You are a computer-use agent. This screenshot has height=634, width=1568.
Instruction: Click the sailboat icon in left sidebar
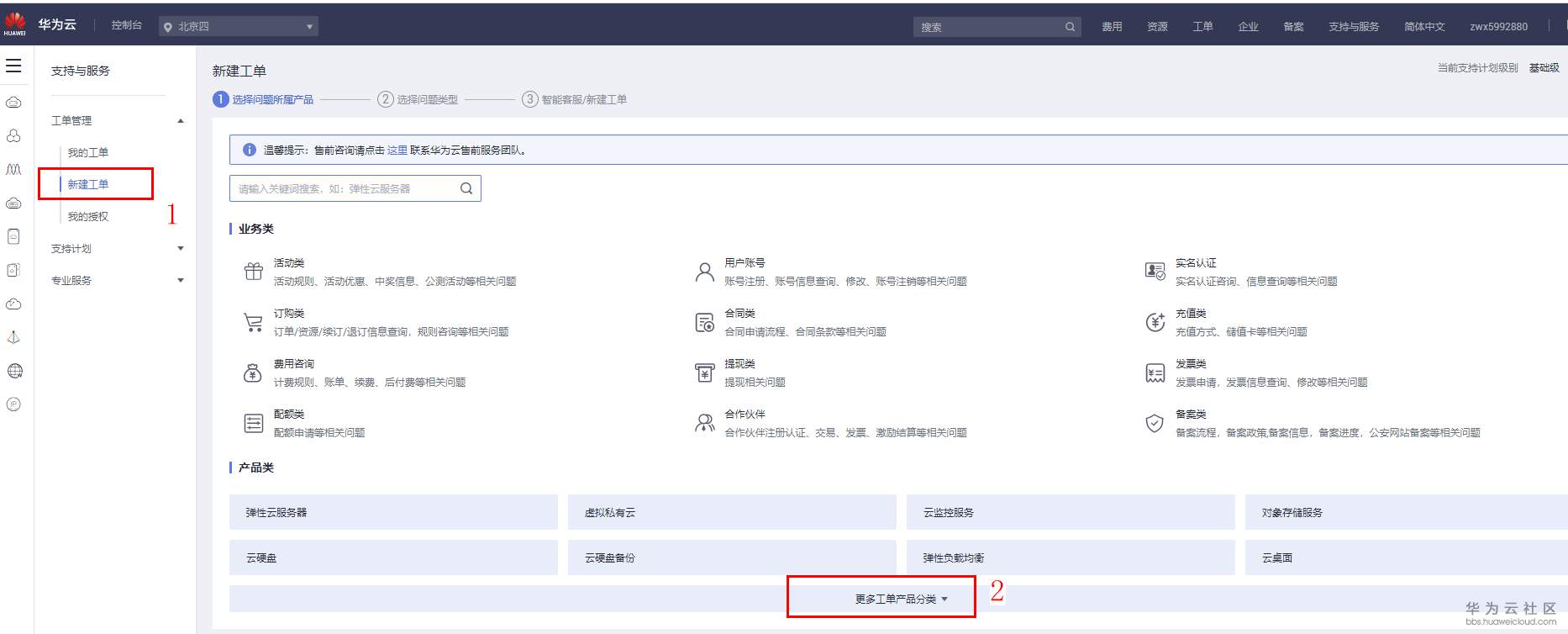coord(13,337)
